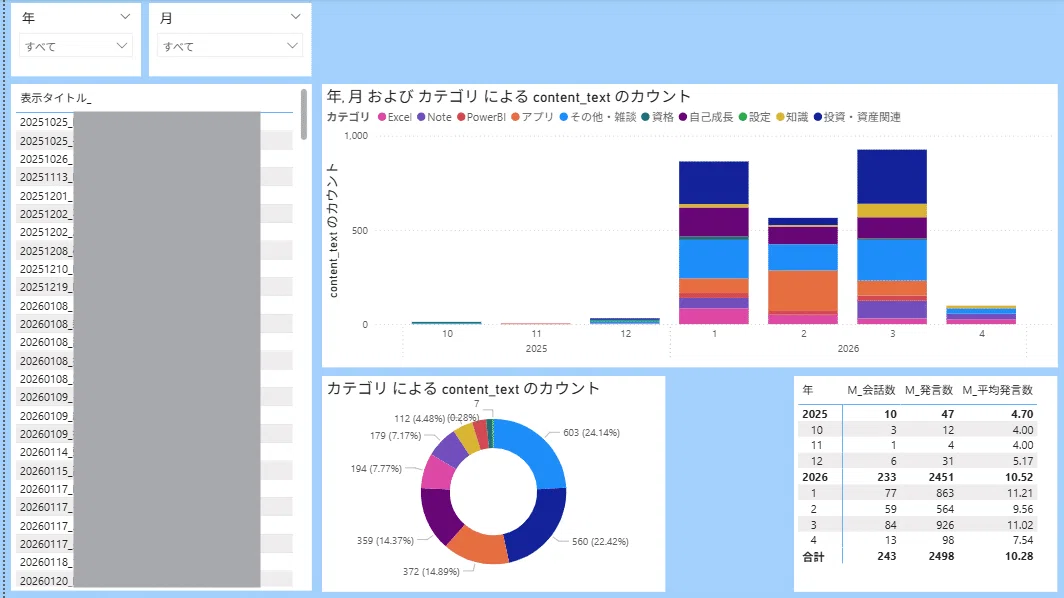Click the Excel legend marker
Screen dimensions: 1064x598
(x=382, y=117)
